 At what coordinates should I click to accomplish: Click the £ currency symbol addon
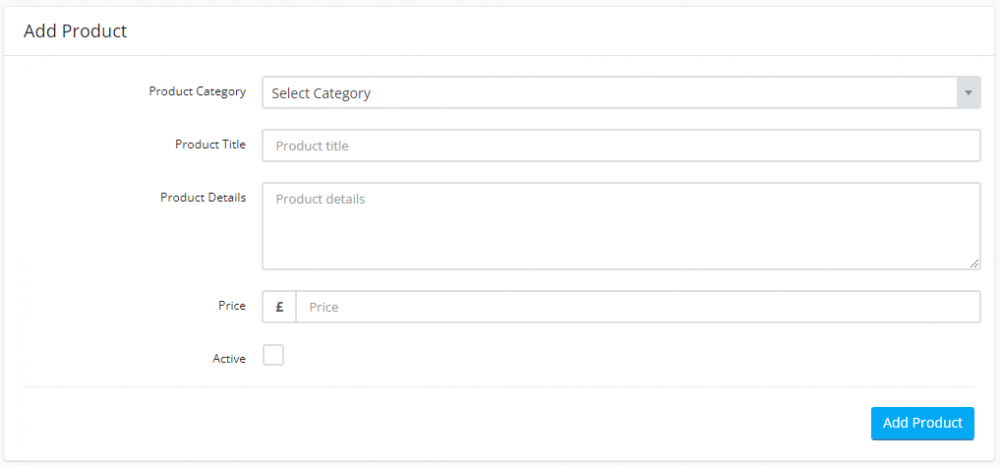279,307
